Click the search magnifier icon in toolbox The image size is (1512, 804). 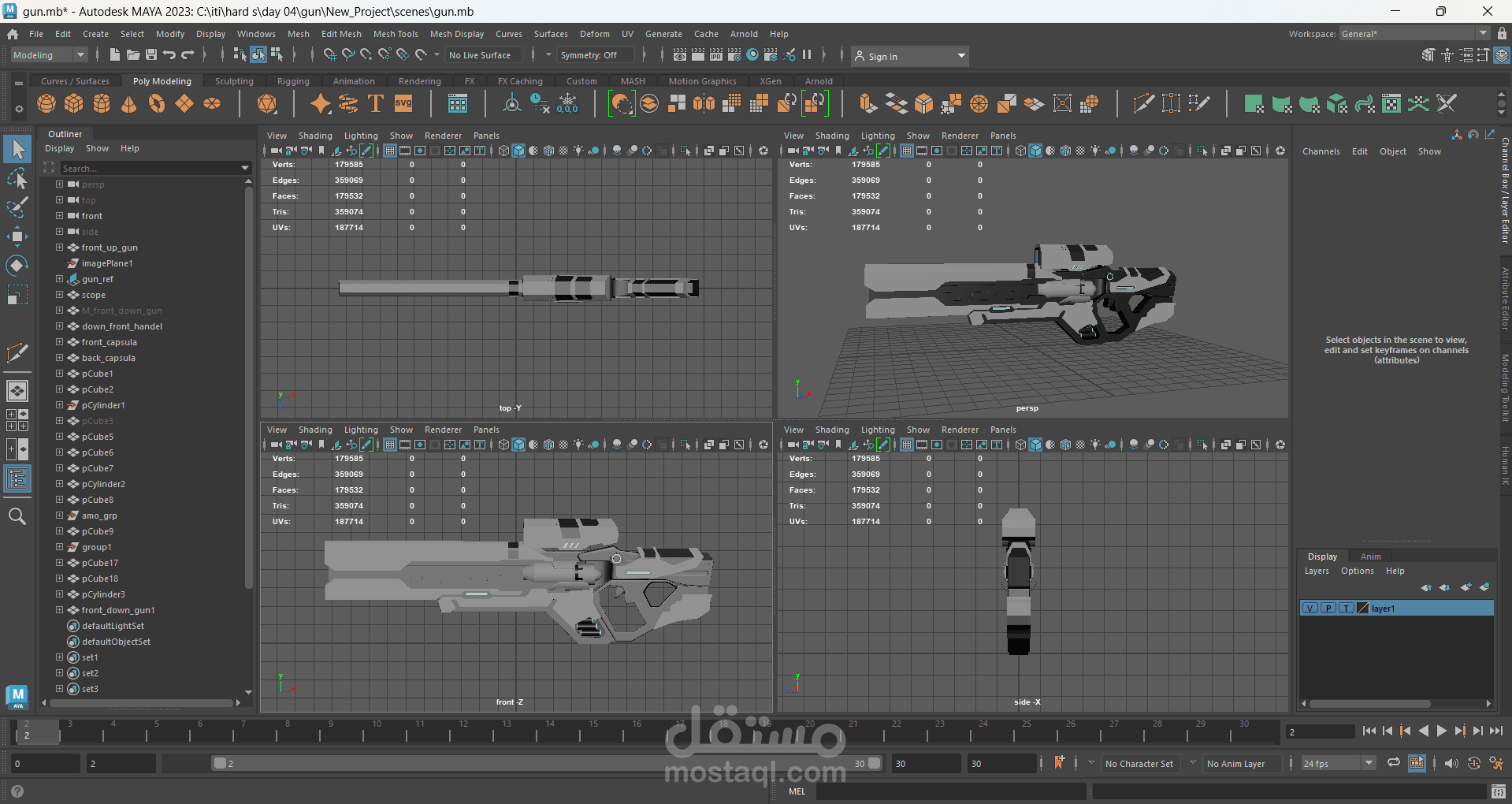pyautogui.click(x=17, y=516)
